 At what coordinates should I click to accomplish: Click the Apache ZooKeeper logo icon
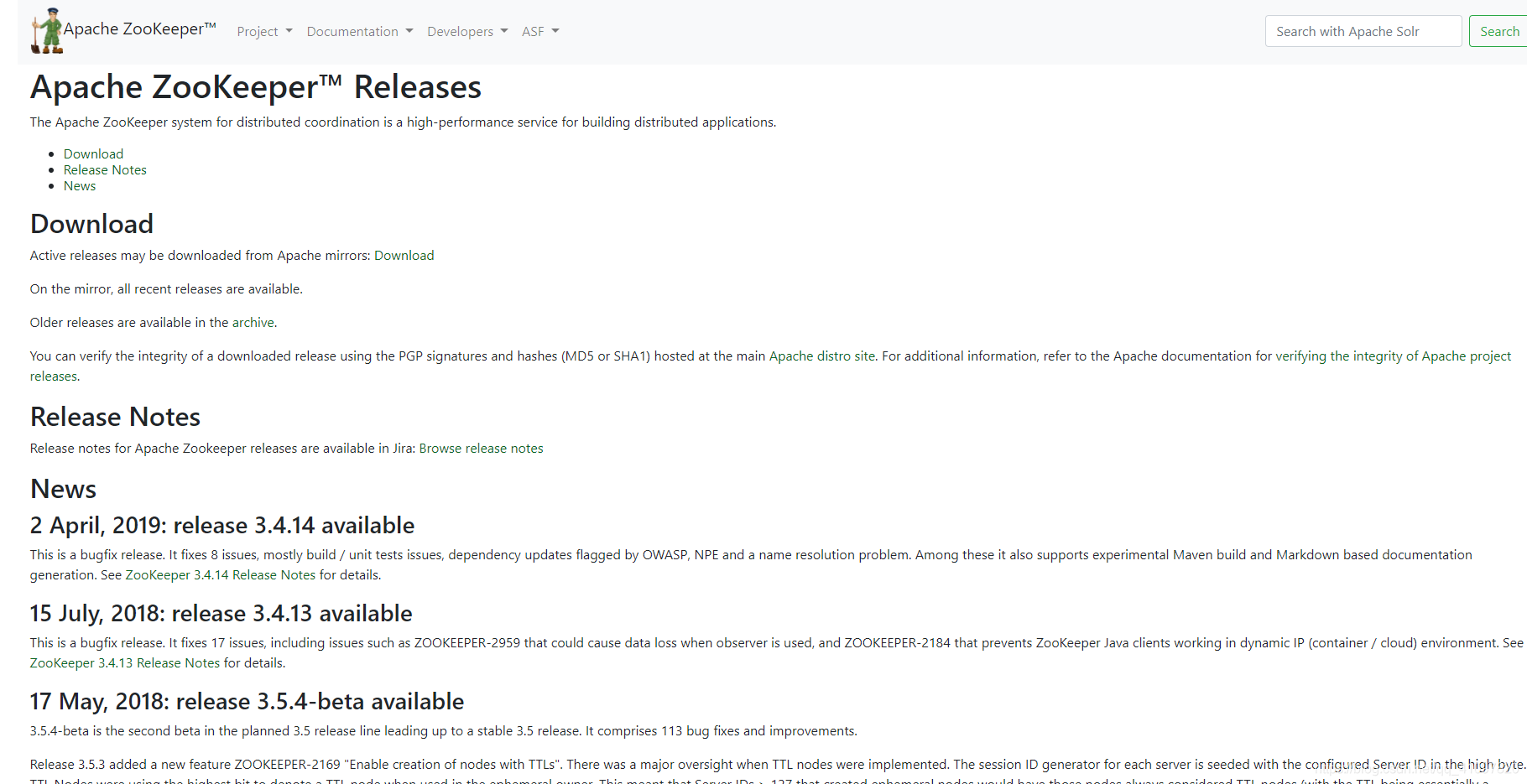coord(47,31)
